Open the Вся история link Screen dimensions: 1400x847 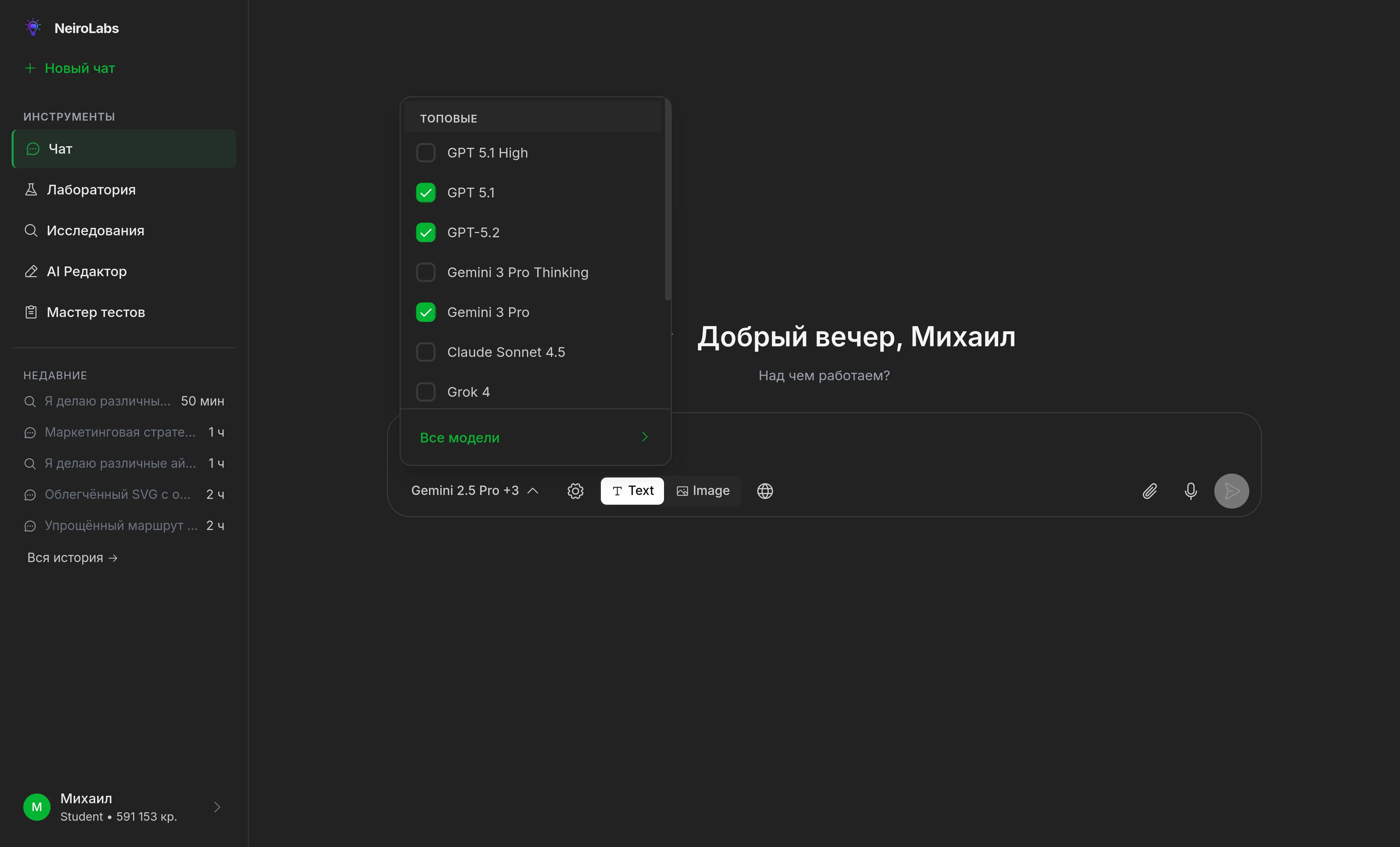72,558
